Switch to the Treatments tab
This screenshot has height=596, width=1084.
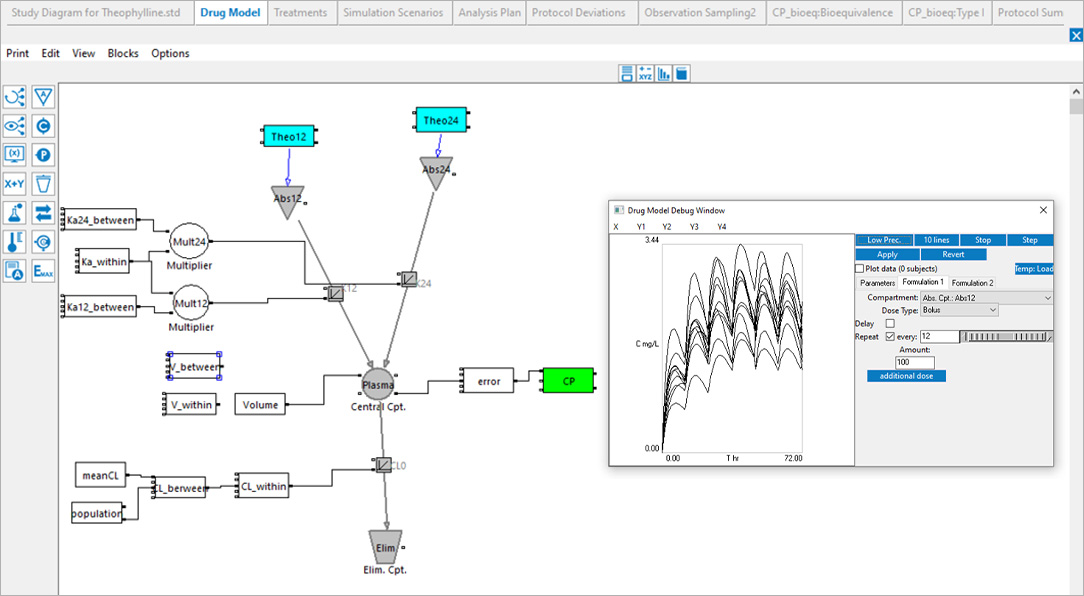pyautogui.click(x=301, y=12)
